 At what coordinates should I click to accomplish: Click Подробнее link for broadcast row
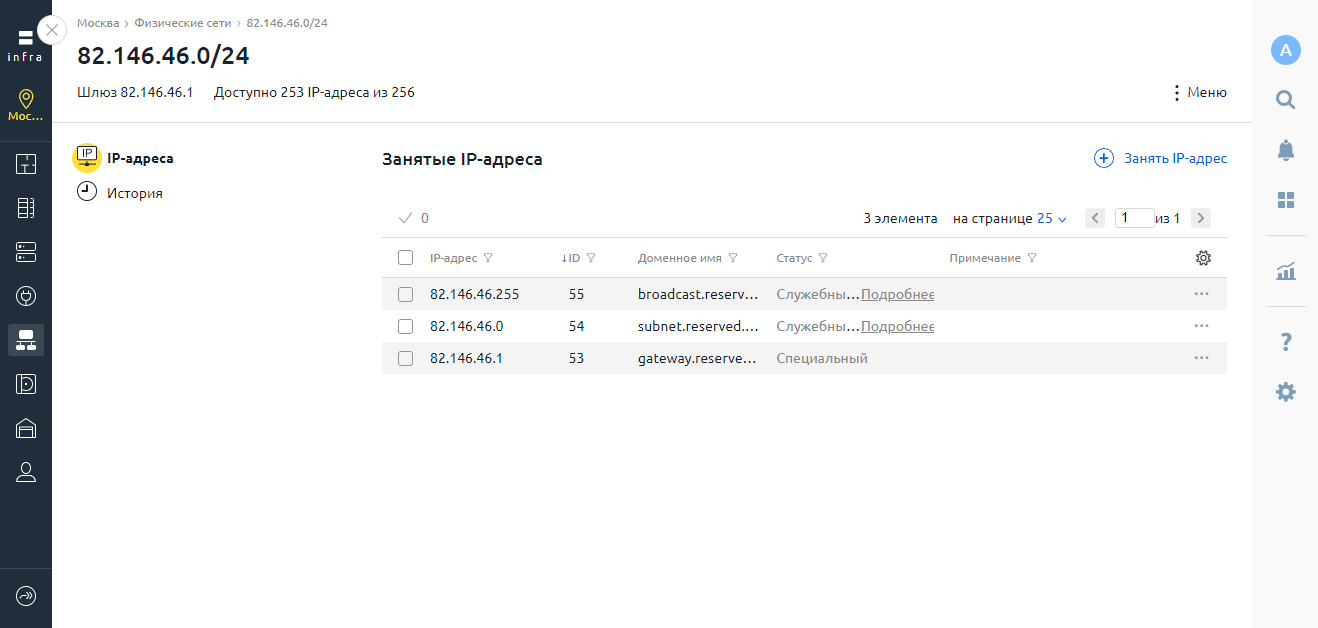click(897, 294)
